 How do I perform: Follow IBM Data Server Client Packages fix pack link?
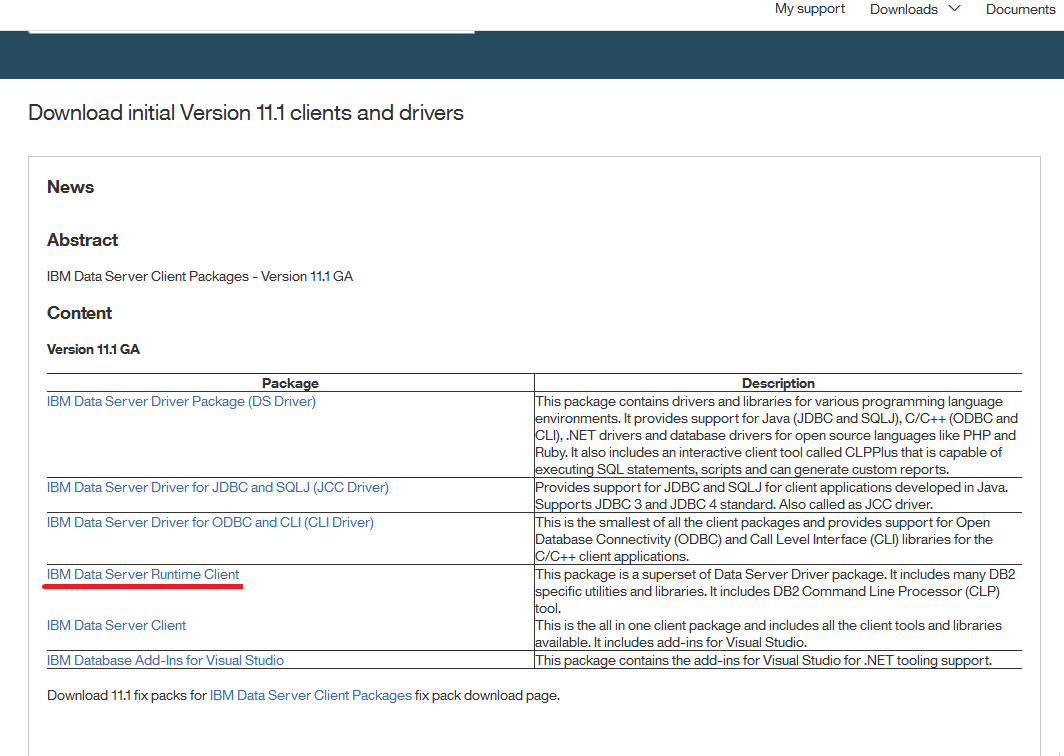(311, 696)
